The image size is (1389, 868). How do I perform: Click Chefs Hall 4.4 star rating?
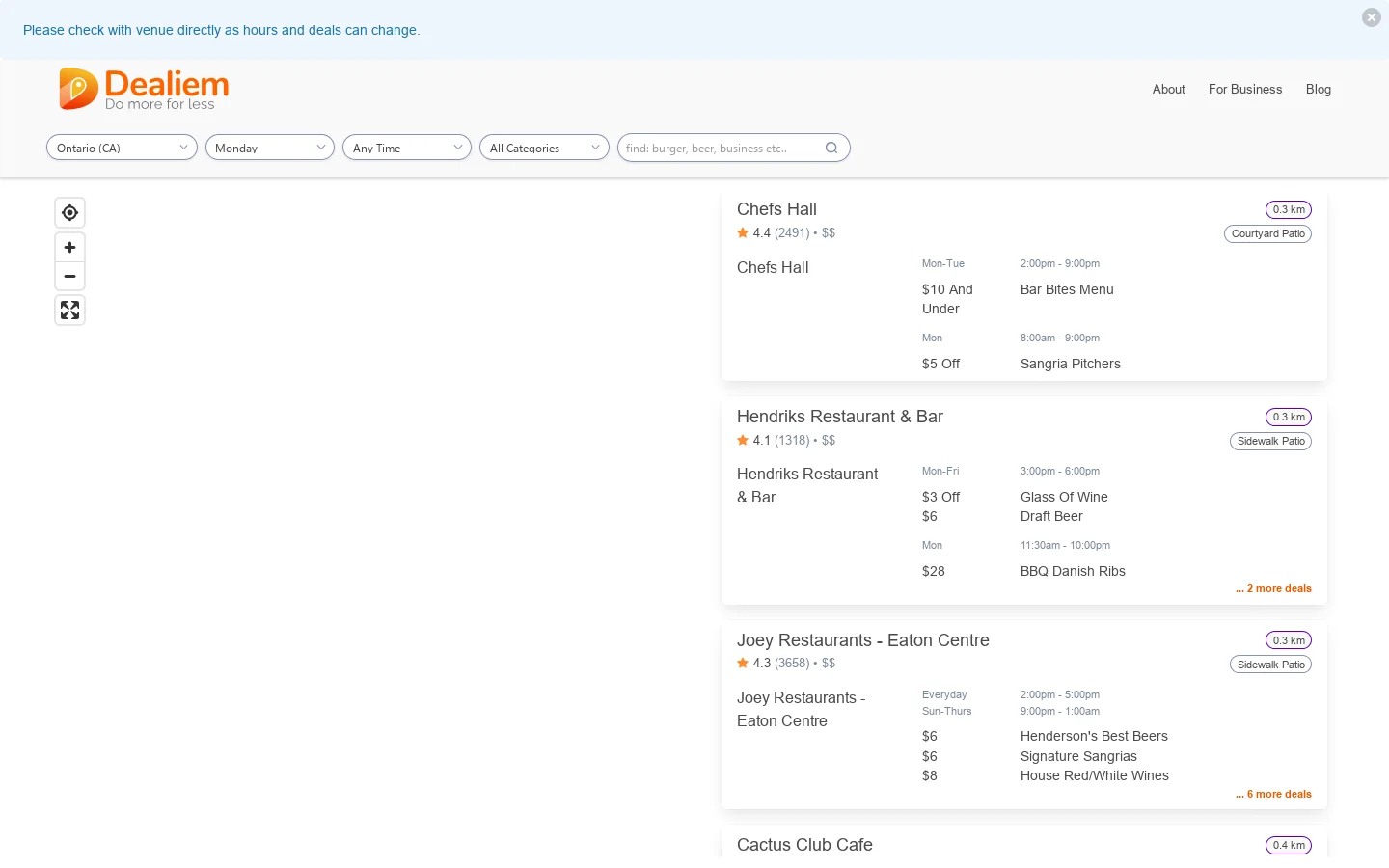pyautogui.click(x=786, y=232)
